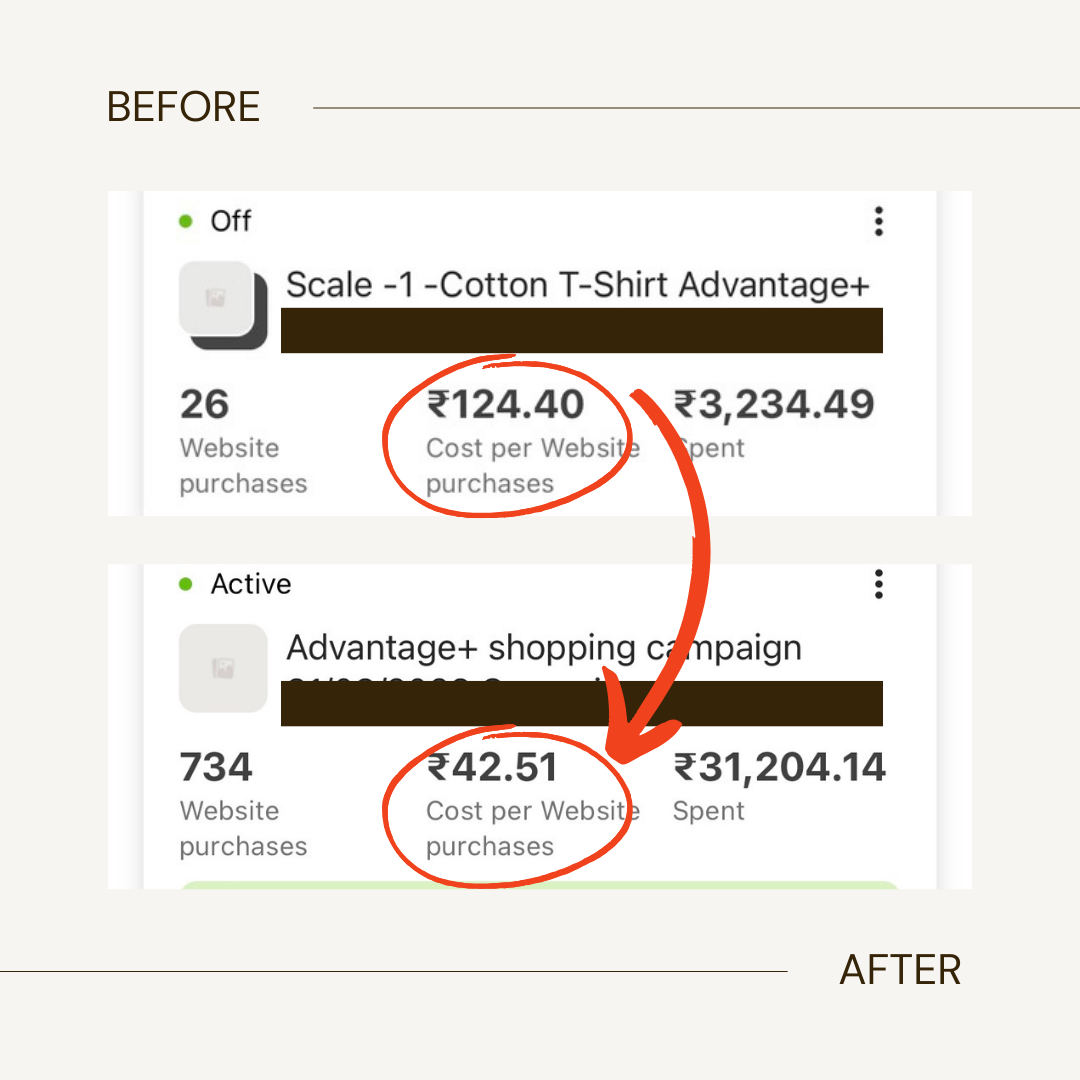Open the Advantage+ shopping campaign title

(x=543, y=649)
